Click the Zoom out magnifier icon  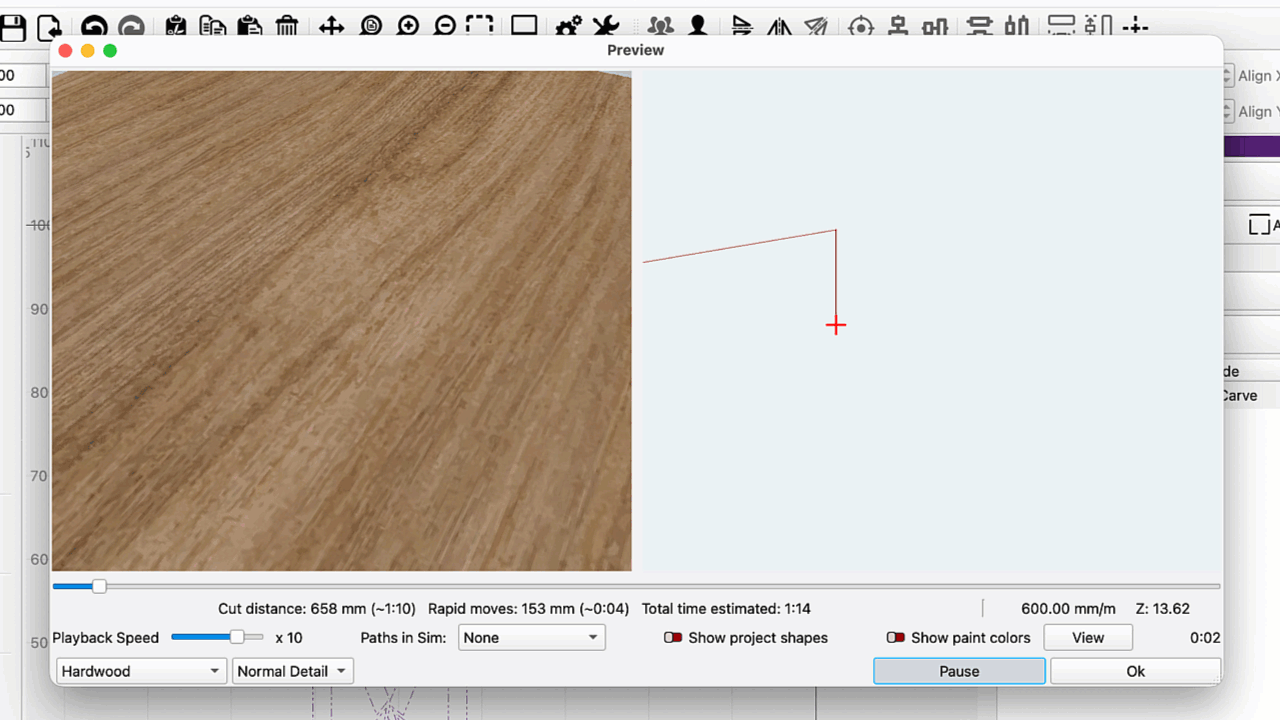click(x=445, y=27)
